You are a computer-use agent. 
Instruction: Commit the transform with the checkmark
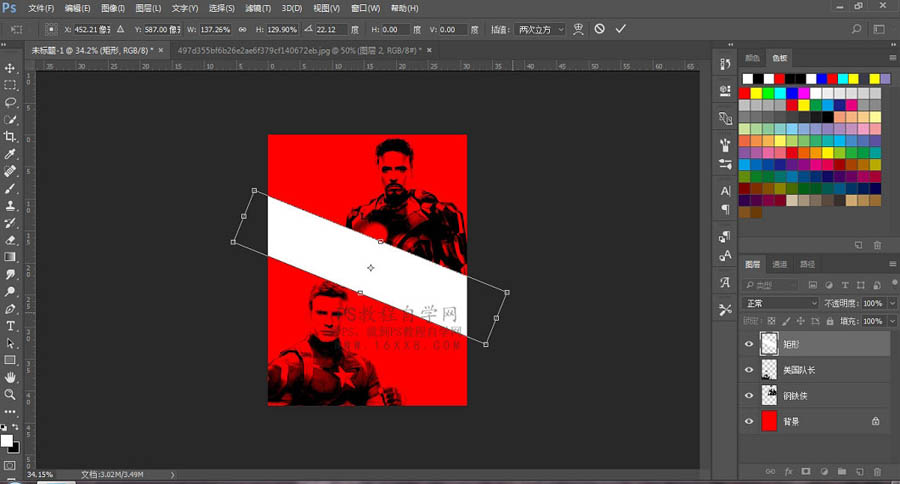(620, 29)
